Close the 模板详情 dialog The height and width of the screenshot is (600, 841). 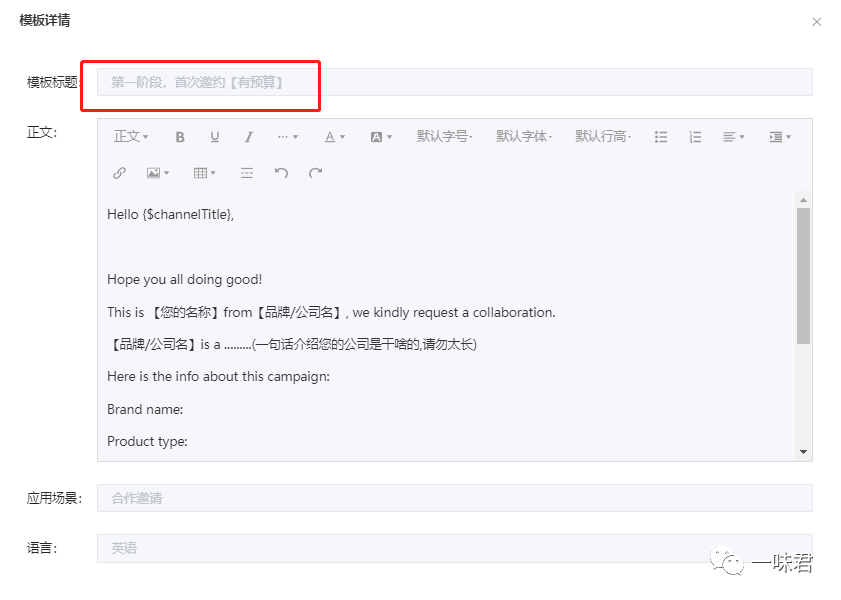[x=816, y=22]
